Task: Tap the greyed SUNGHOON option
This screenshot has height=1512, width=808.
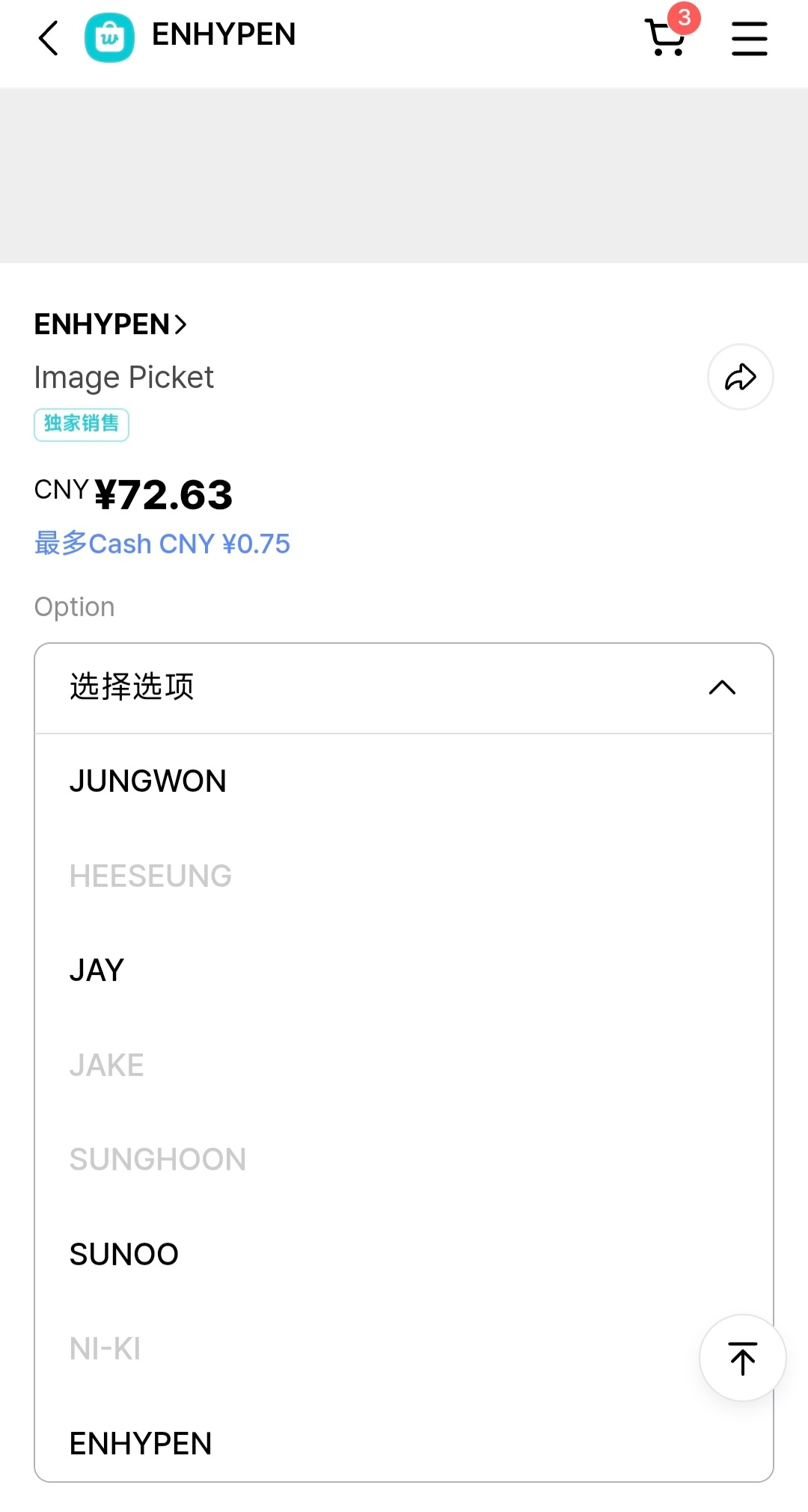Action: (x=404, y=1159)
